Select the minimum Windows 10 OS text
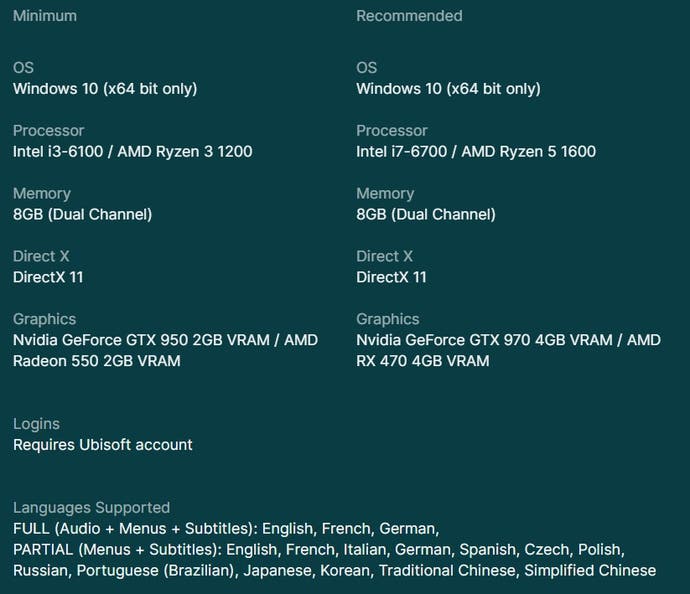 [105, 88]
